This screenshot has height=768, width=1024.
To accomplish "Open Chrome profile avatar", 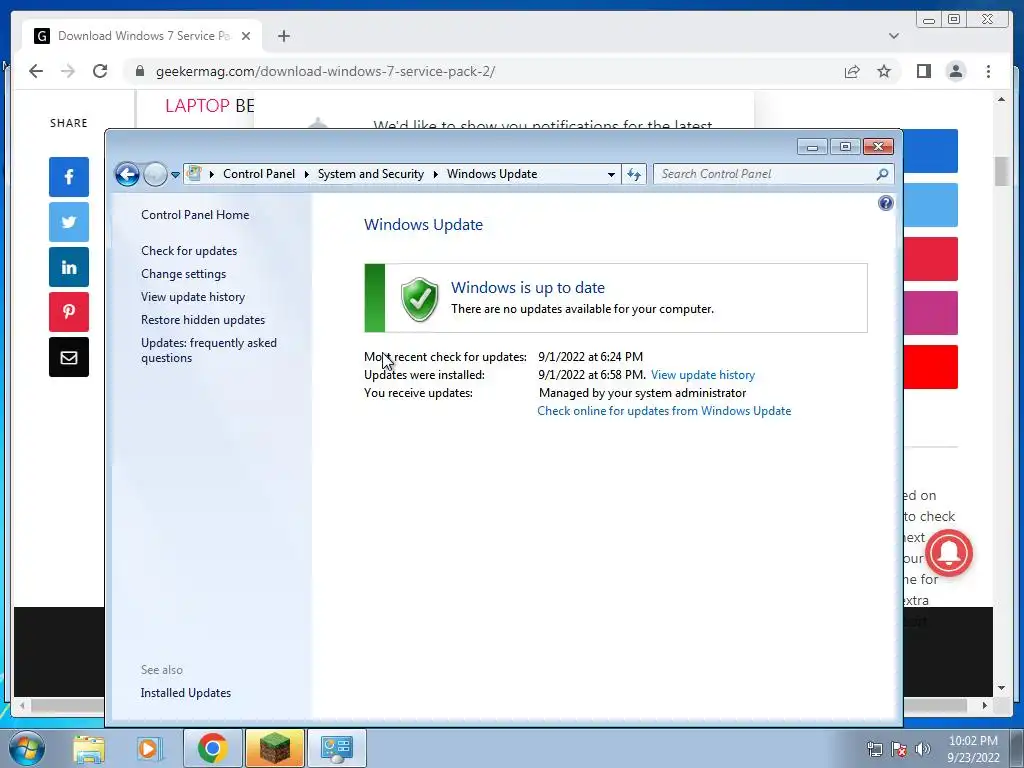I will point(955,71).
